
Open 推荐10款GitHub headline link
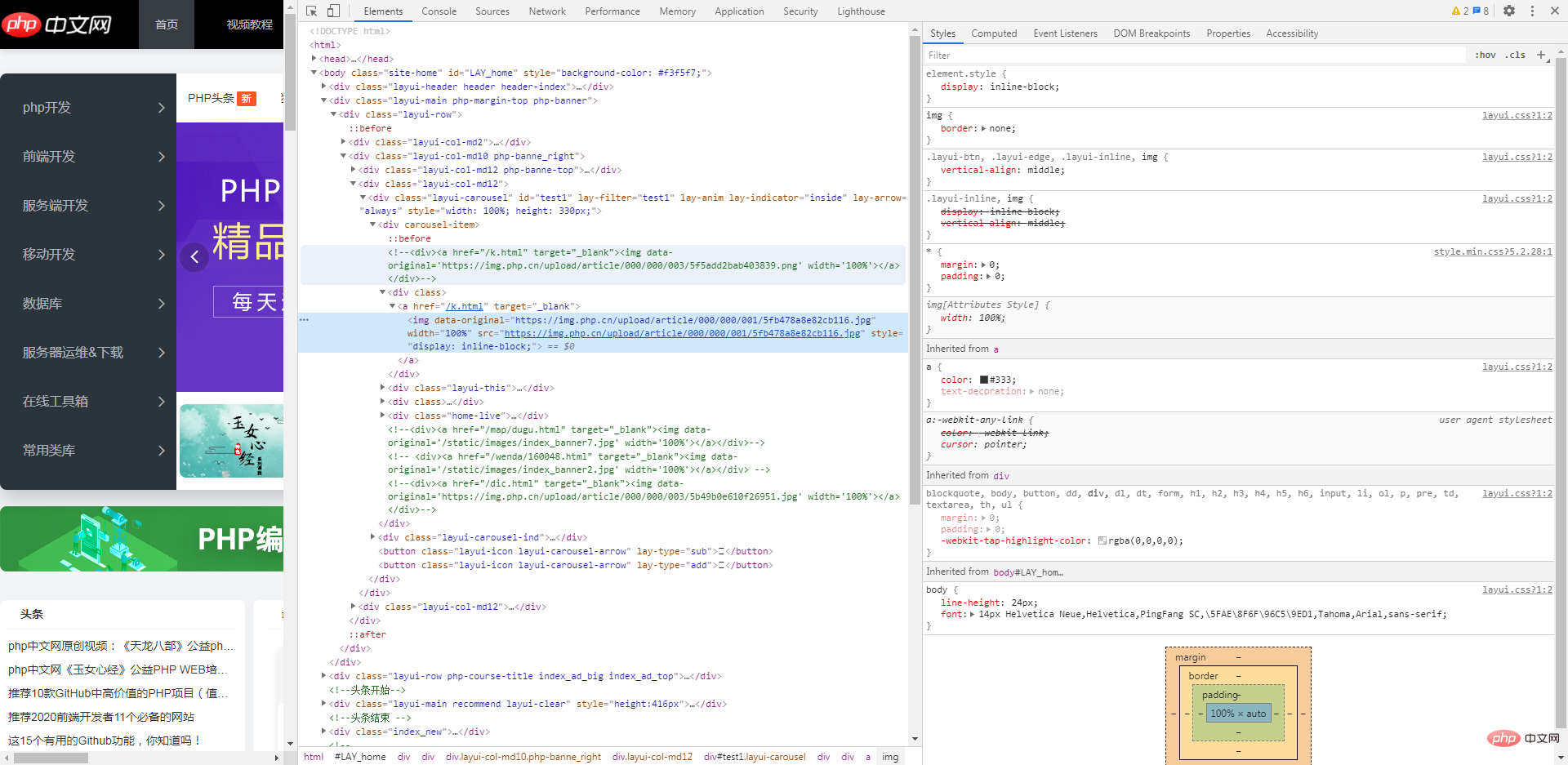[118, 693]
